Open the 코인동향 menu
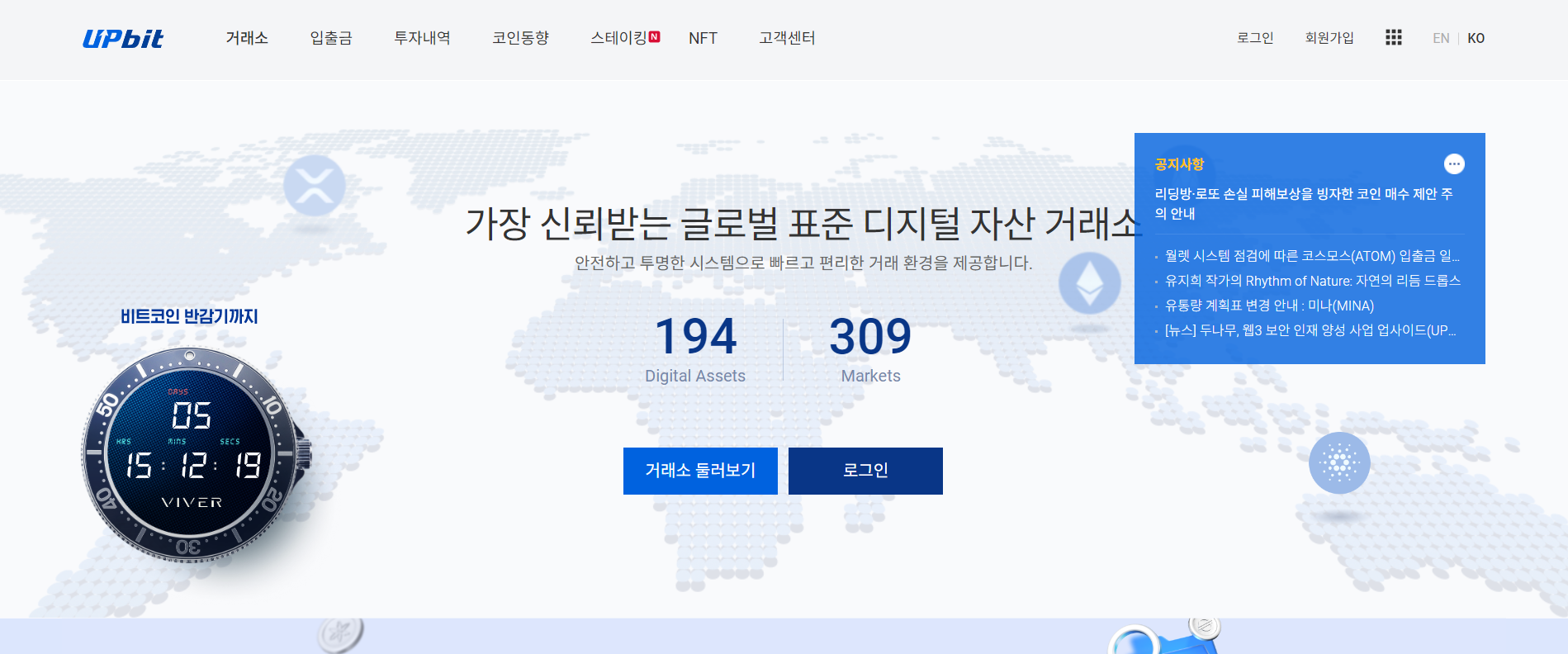 pos(520,38)
